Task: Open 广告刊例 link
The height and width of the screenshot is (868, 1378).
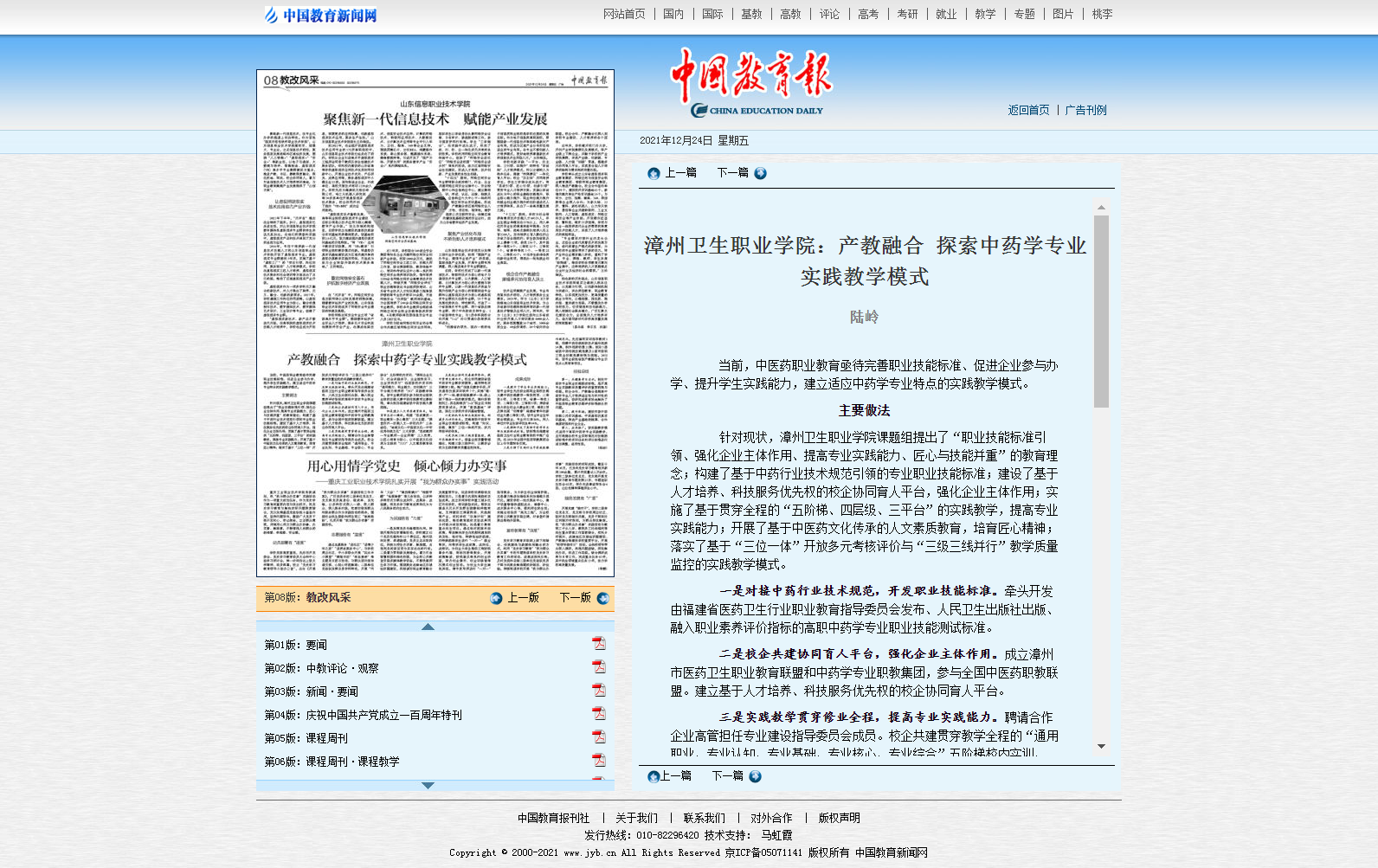Action: [1085, 110]
